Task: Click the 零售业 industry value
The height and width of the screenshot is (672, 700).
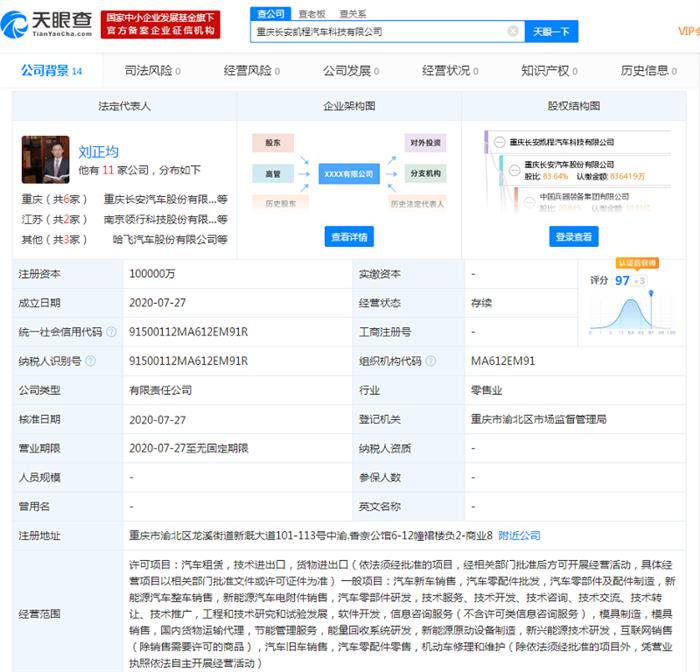Action: pos(487,390)
